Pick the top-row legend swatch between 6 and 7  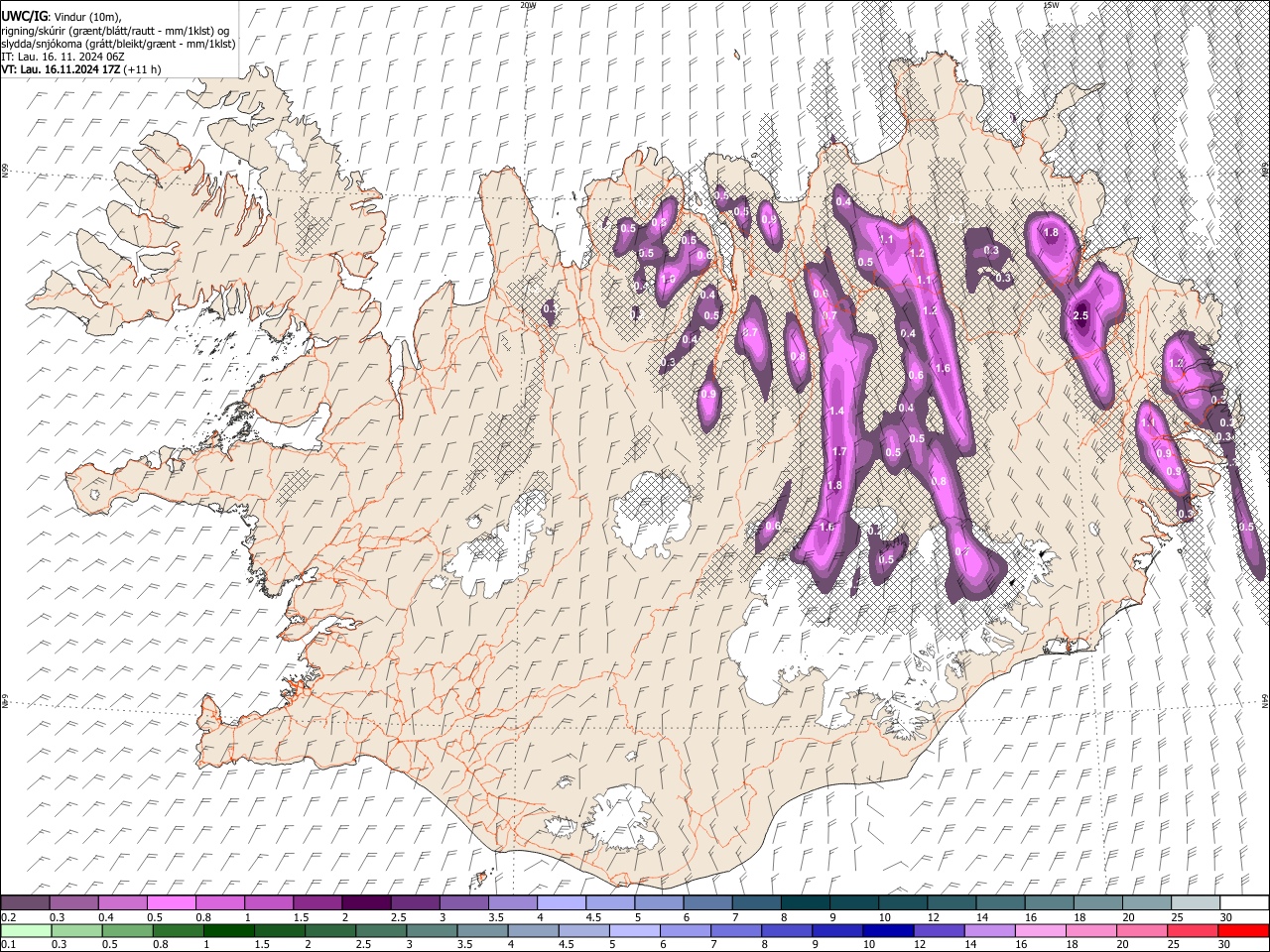click(706, 902)
